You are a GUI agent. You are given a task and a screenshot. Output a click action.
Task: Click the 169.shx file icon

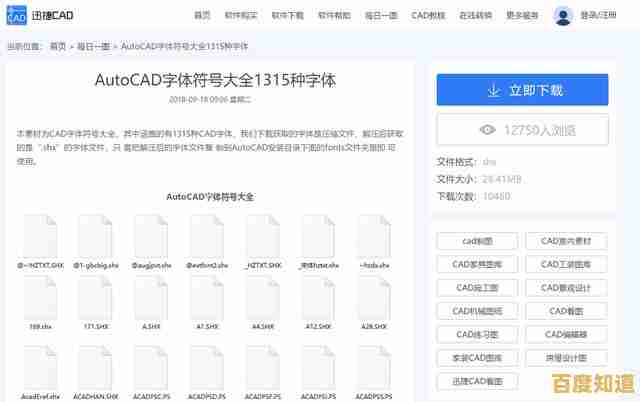click(x=40, y=296)
